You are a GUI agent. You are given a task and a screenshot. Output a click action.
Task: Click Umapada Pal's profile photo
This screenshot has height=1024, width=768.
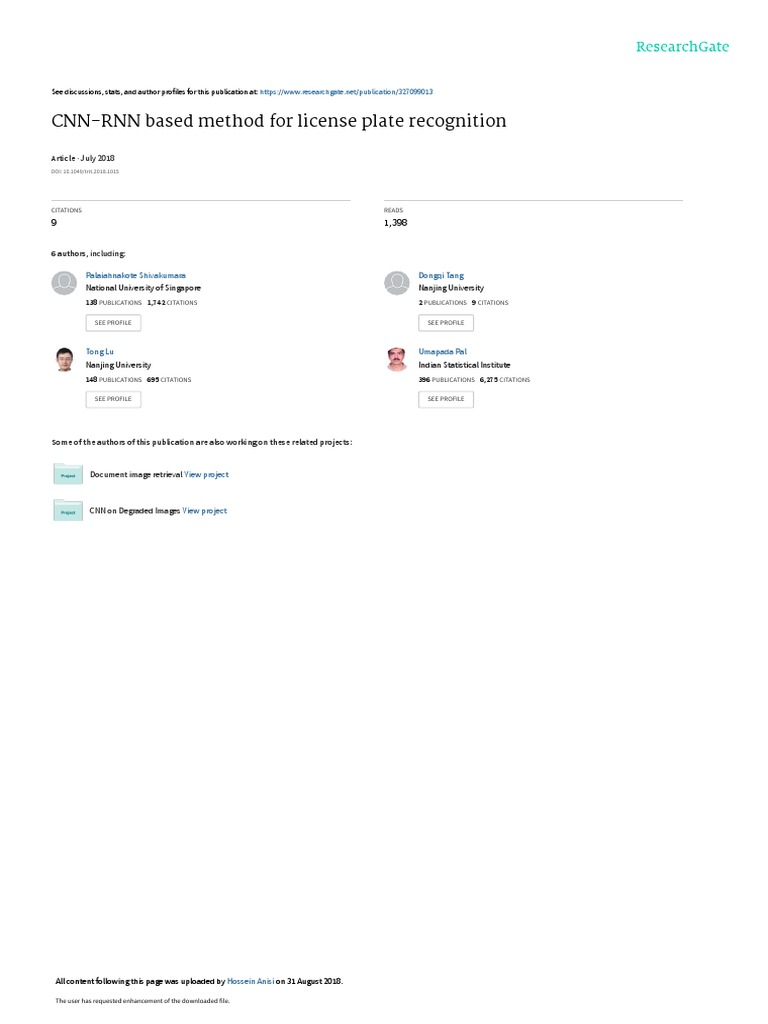[396, 359]
